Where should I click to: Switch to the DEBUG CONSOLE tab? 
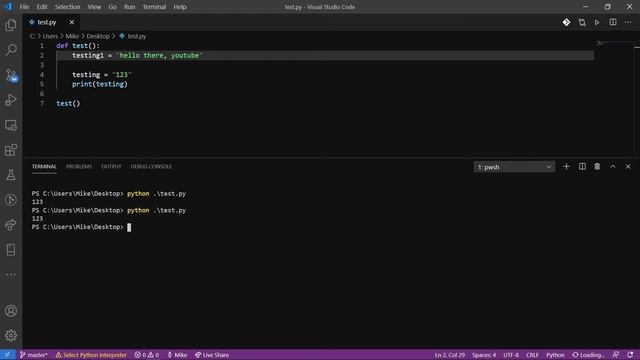151,167
